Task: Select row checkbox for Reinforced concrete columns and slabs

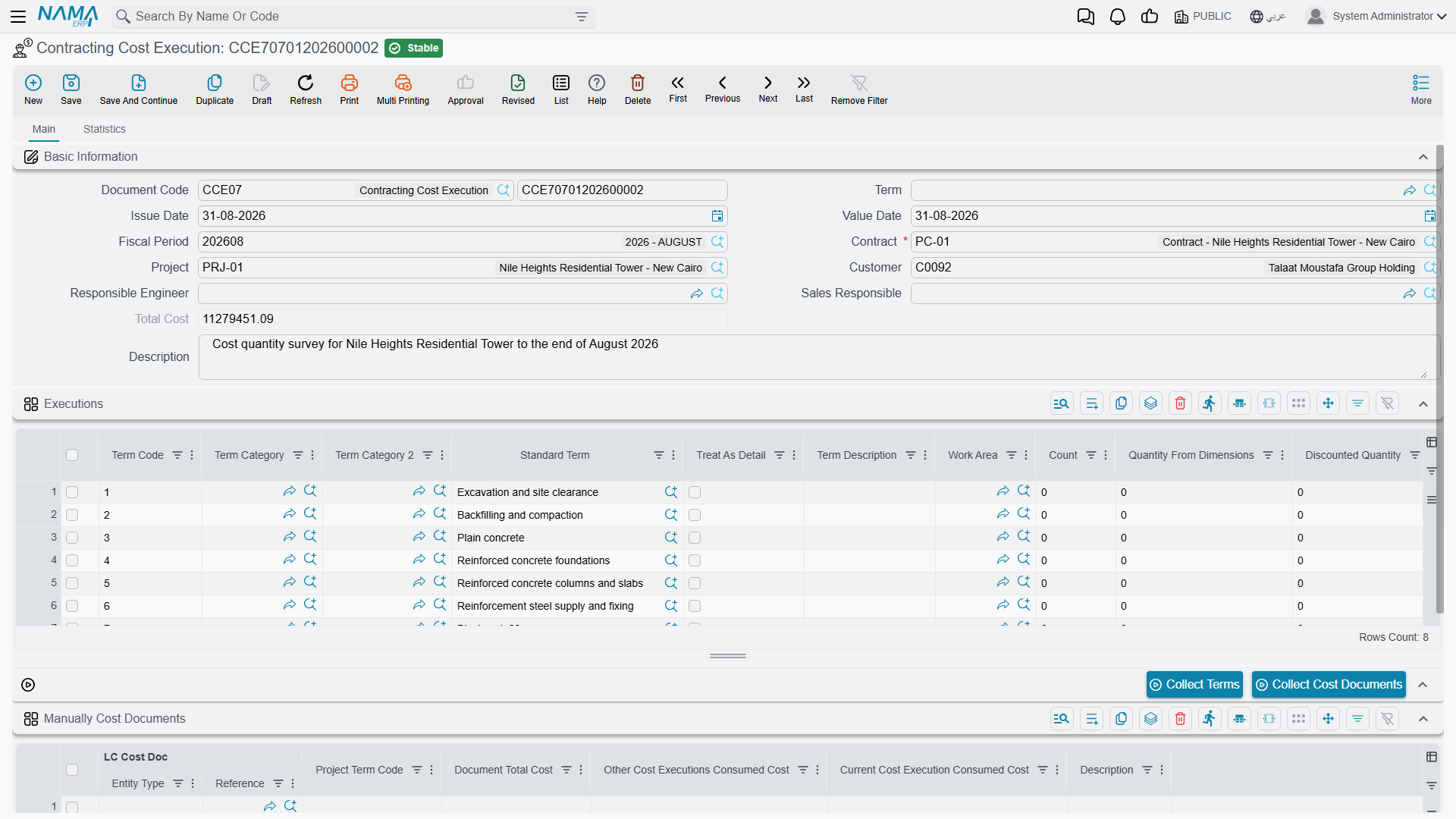Action: [72, 583]
